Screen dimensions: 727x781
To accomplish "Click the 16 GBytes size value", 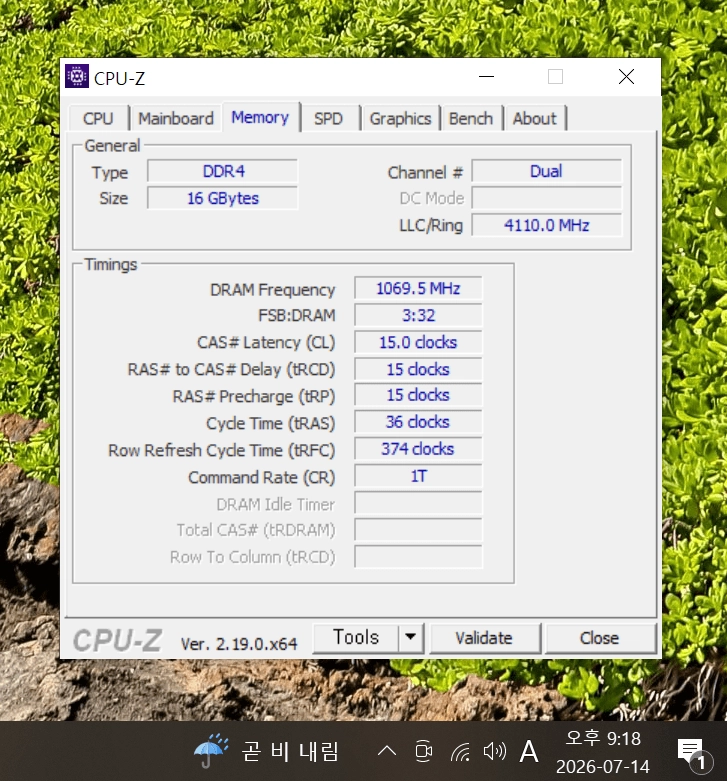I will tap(223, 198).
